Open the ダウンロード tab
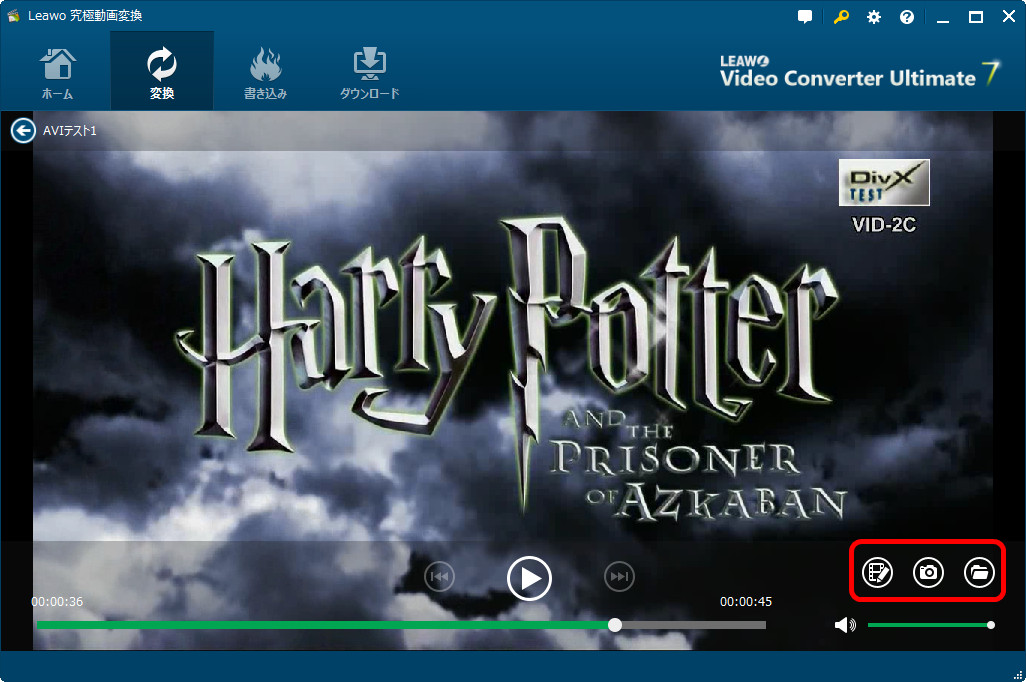The image size is (1026, 682). coord(370,73)
